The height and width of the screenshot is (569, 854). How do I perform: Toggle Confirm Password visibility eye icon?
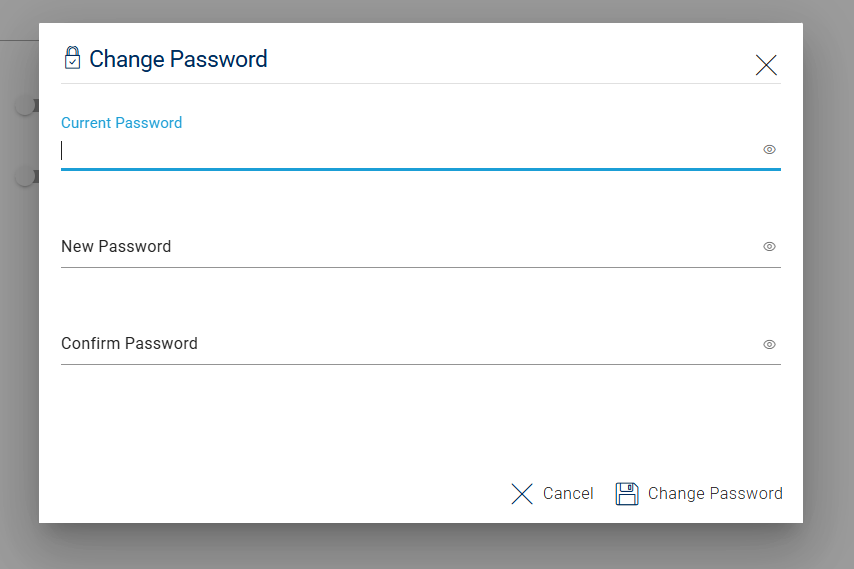click(769, 344)
